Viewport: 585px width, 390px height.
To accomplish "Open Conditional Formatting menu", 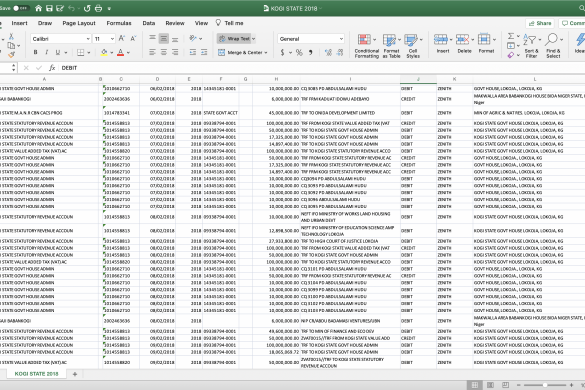I will pyautogui.click(x=366, y=46).
